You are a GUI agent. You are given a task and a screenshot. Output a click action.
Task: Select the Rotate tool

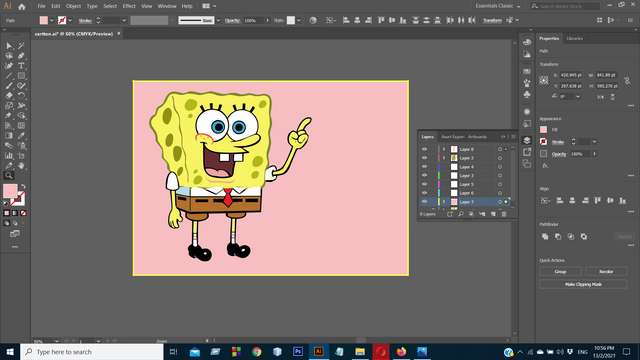pyautogui.click(x=21, y=96)
